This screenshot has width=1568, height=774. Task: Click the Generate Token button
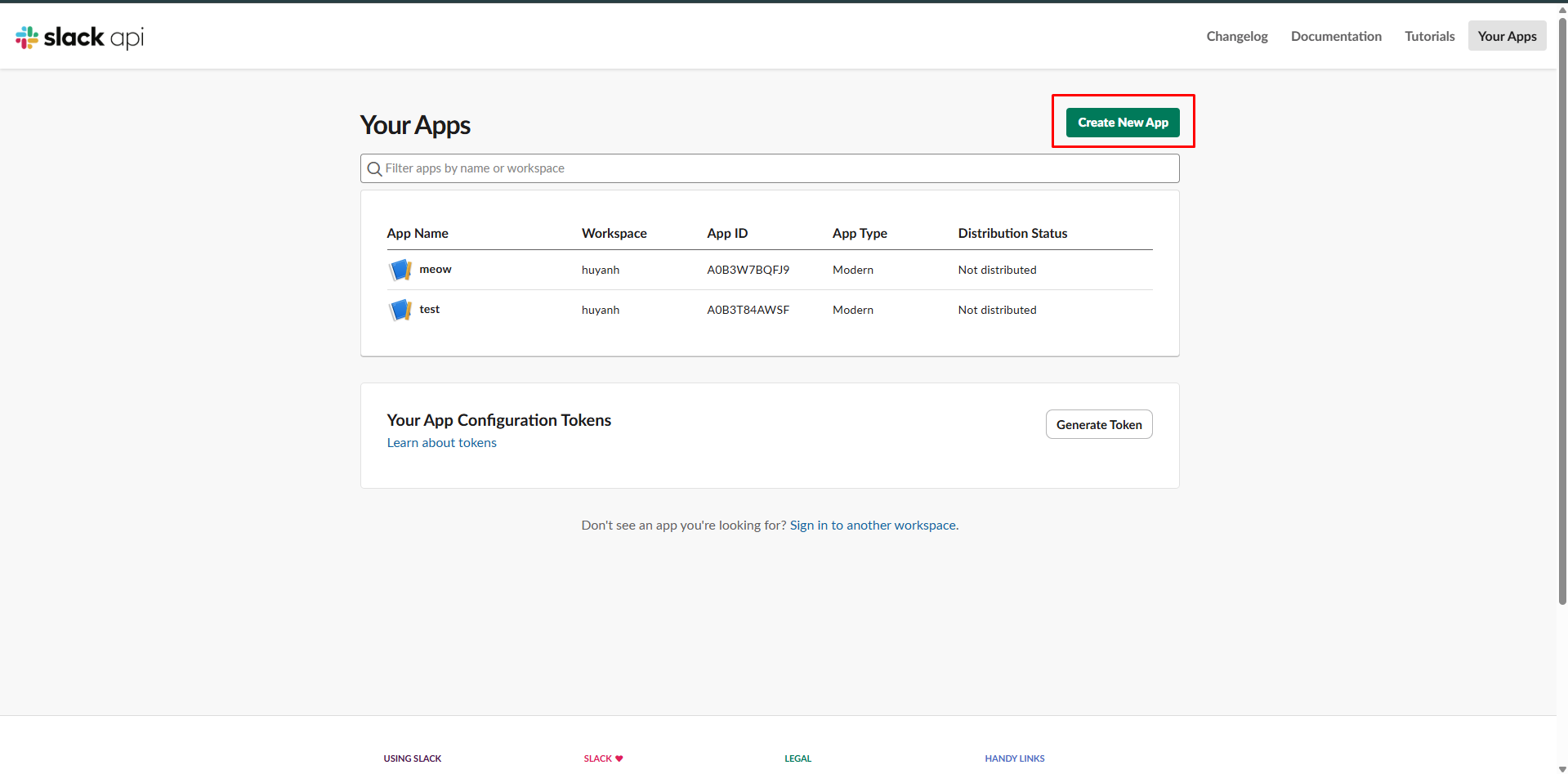tap(1099, 424)
